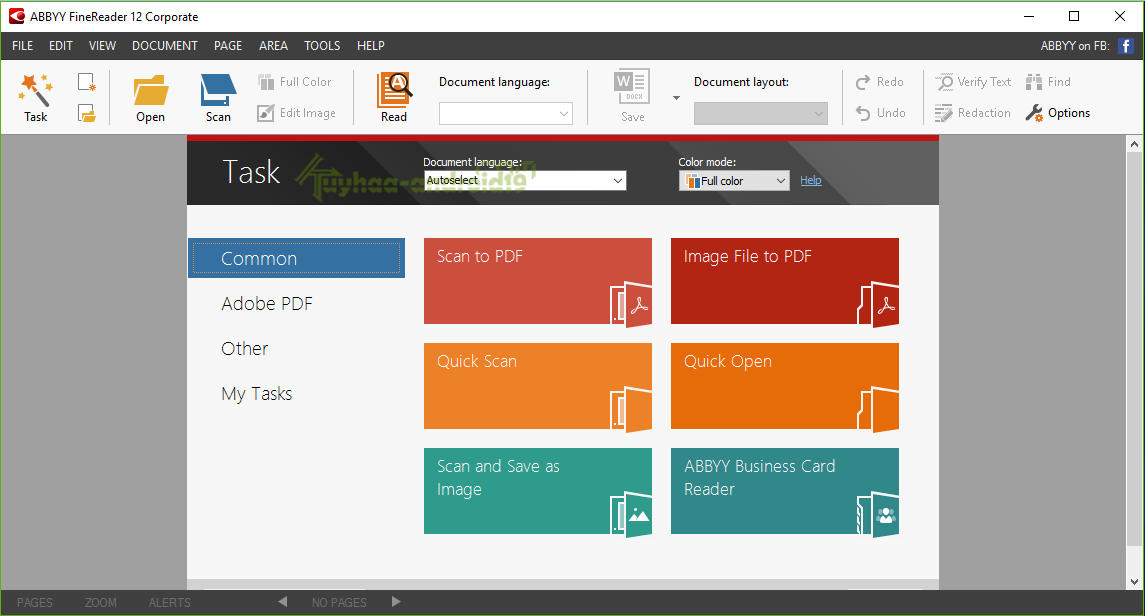Click the ZOOM status bar item

[101, 603]
